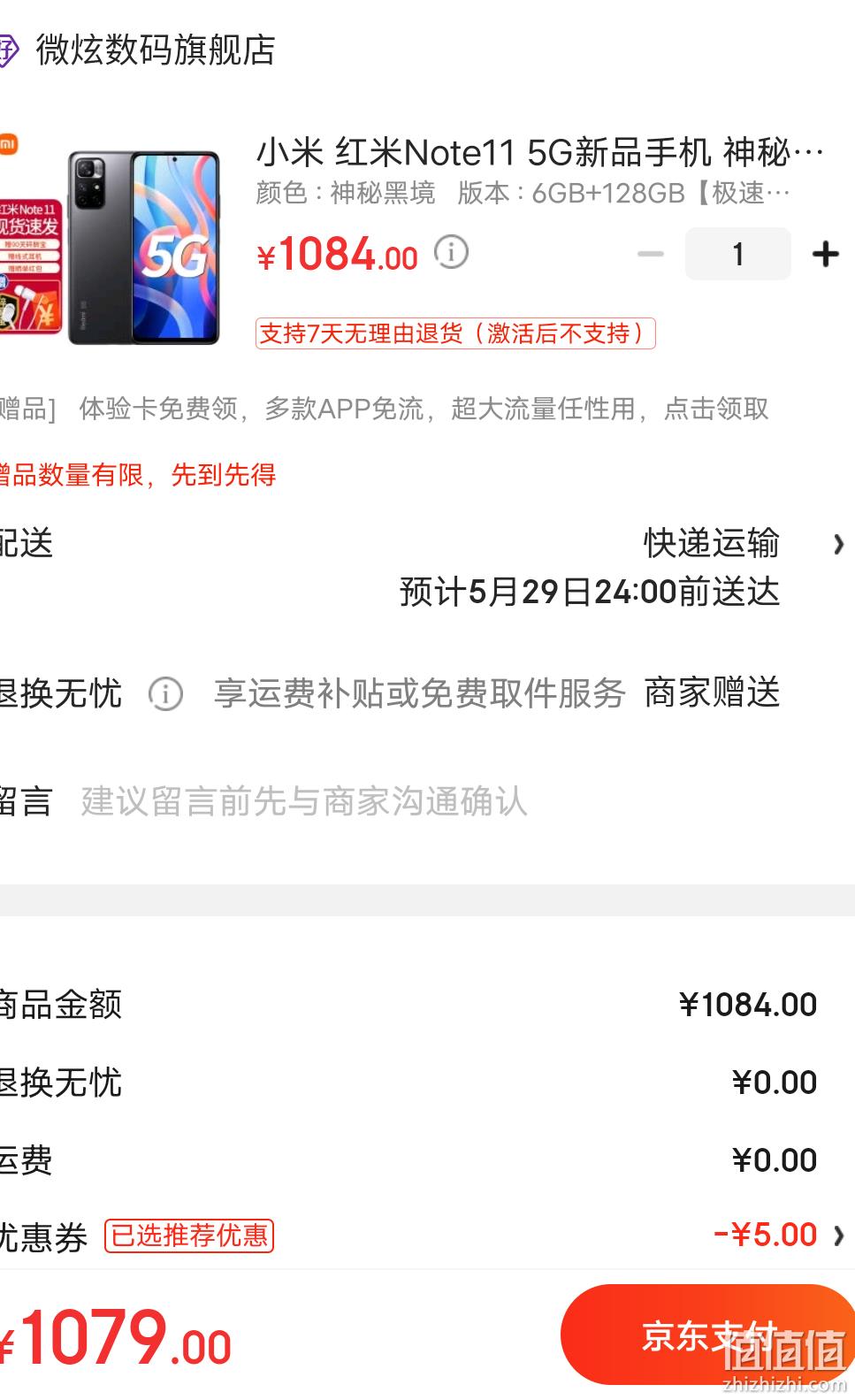Image resolution: width=855 pixels, height=1400 pixels.
Task: Select the 颜色 神秘黑境 version details line
Action: click(x=523, y=193)
